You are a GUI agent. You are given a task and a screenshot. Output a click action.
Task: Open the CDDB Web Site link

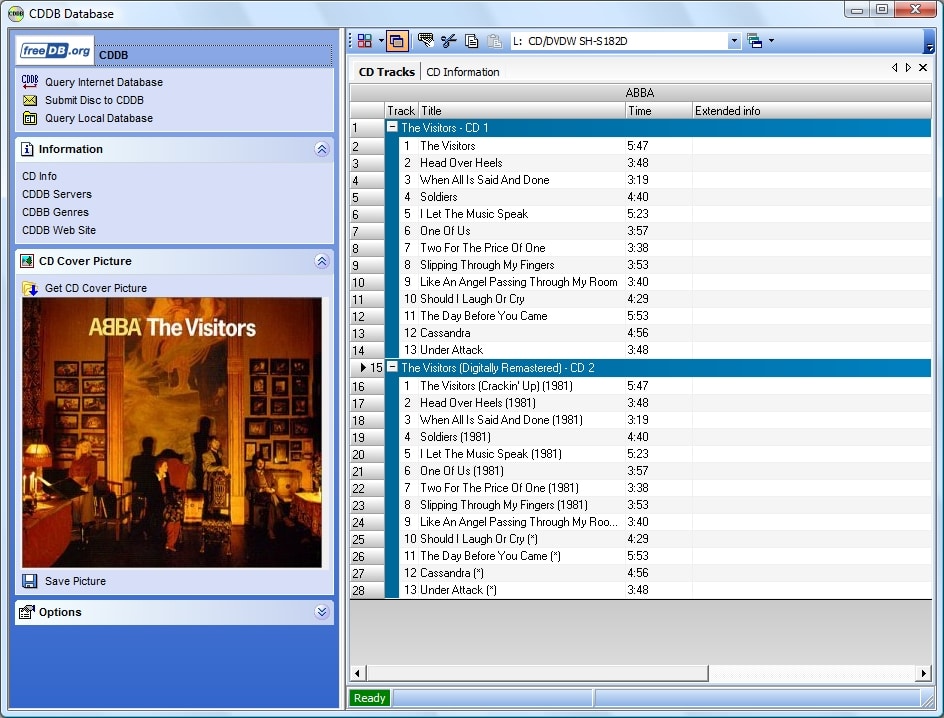pos(58,231)
